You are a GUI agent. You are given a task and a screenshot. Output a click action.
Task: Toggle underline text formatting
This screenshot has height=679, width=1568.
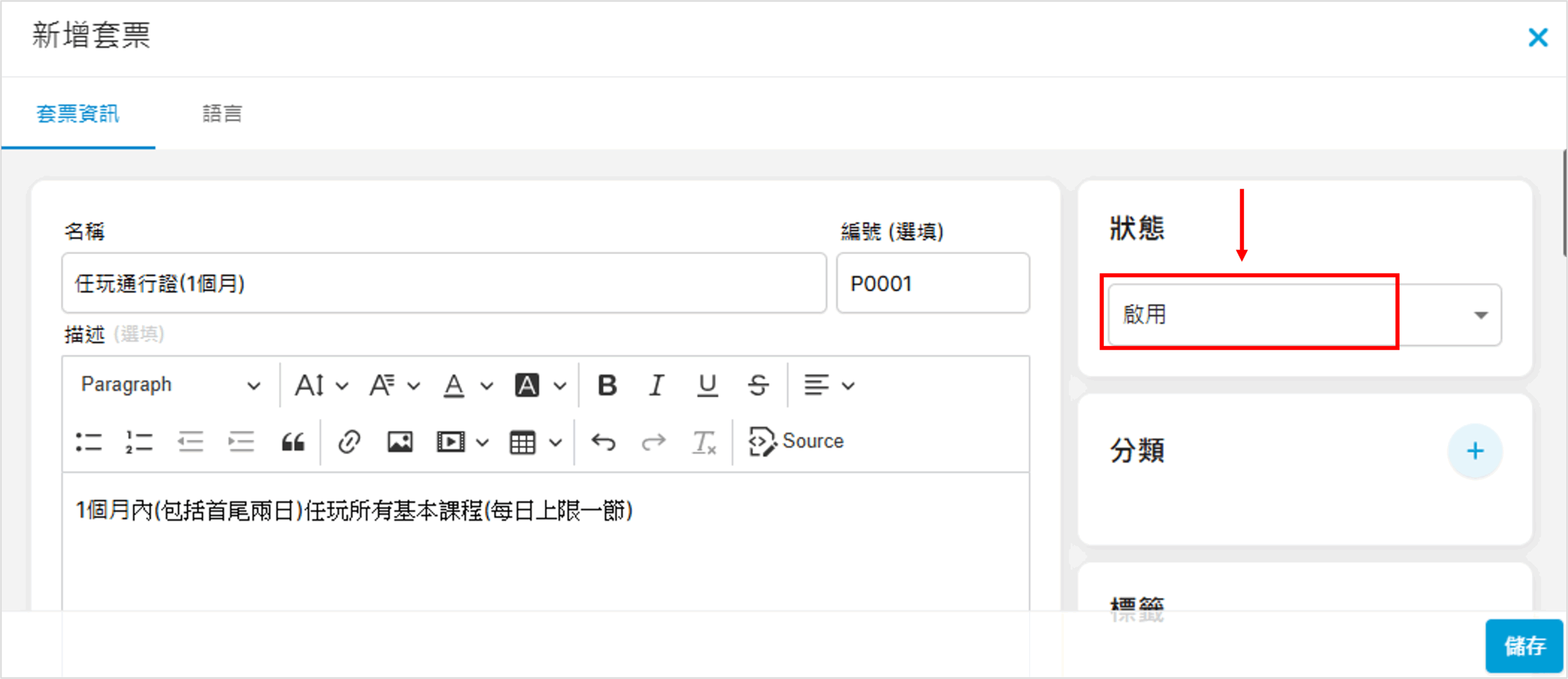coord(707,386)
